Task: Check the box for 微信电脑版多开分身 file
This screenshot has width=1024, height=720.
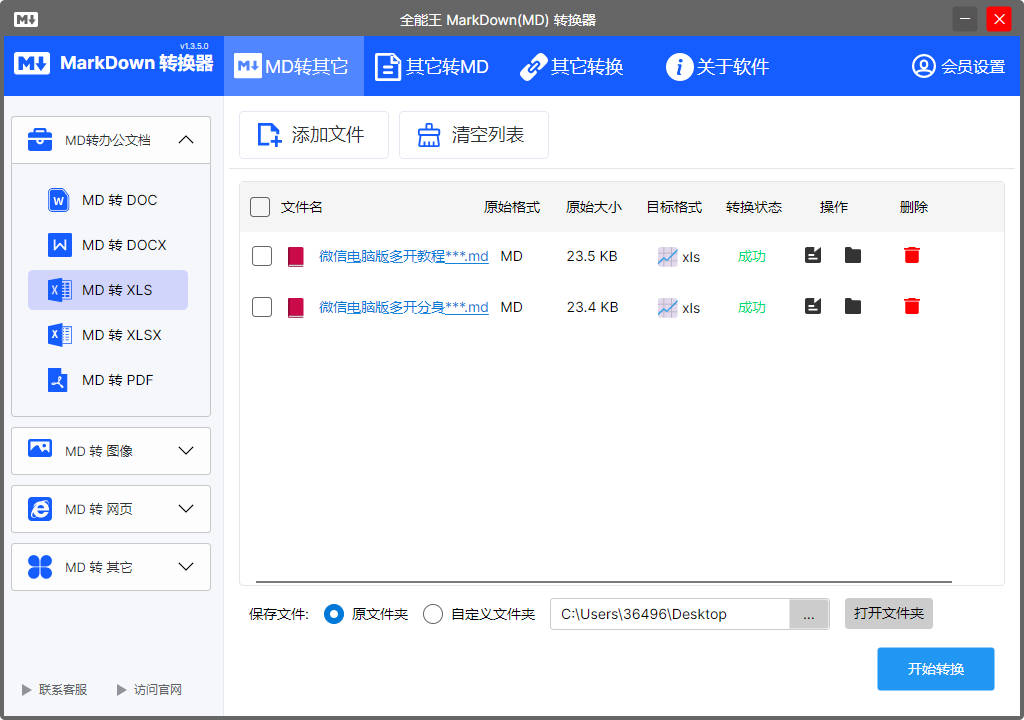Action: coord(262,307)
